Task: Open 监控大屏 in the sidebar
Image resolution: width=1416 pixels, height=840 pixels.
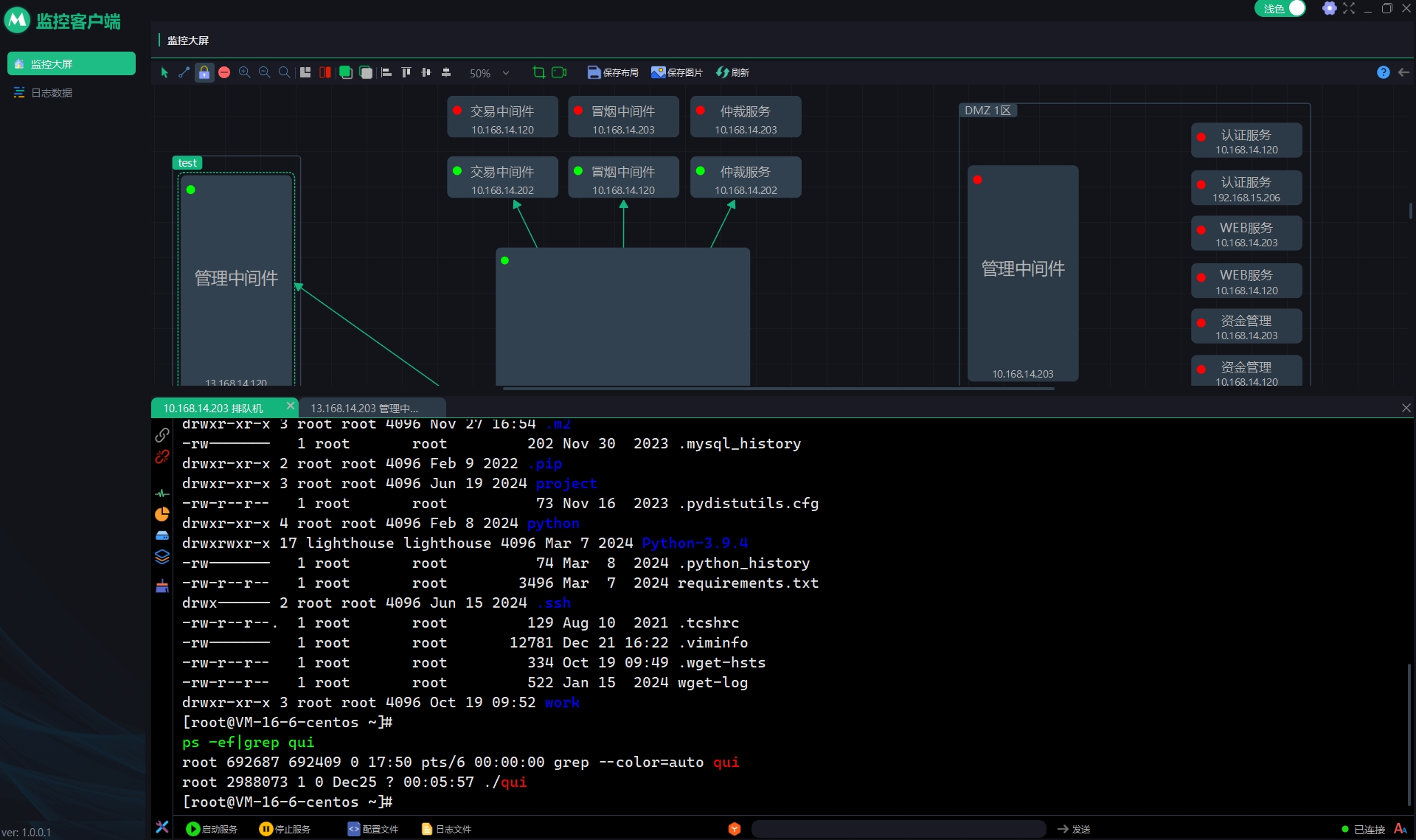Action: tap(72, 63)
